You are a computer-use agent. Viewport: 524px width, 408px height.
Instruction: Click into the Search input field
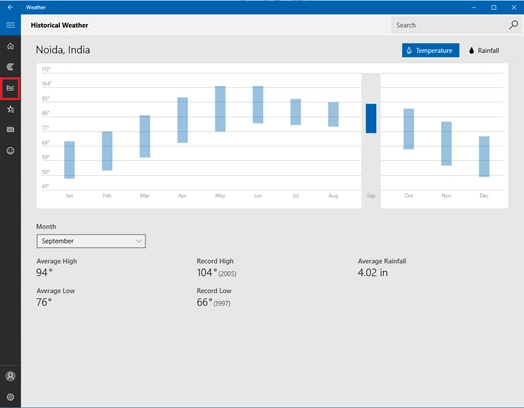[x=449, y=25]
